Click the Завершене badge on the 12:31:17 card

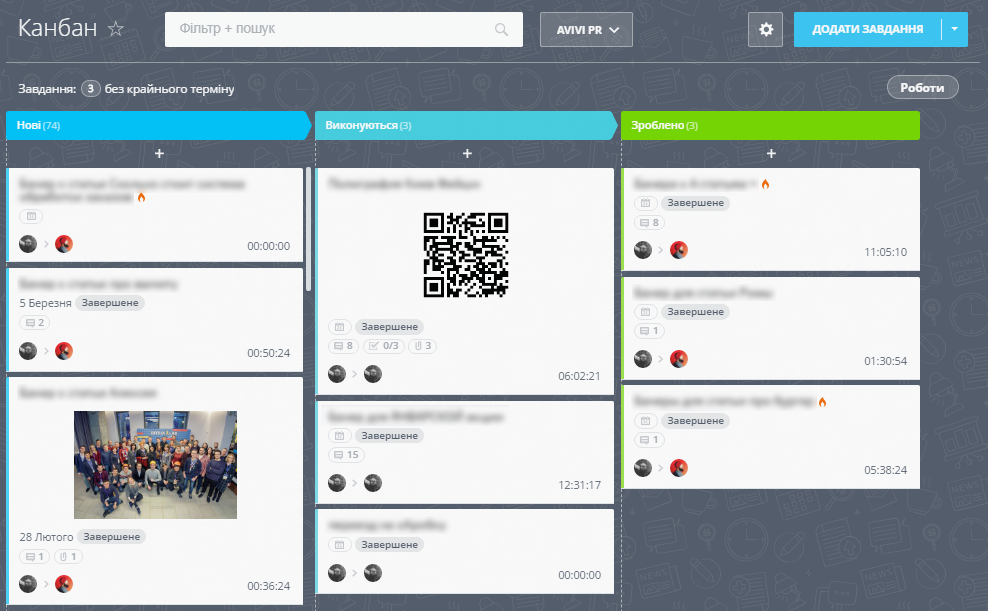point(389,436)
